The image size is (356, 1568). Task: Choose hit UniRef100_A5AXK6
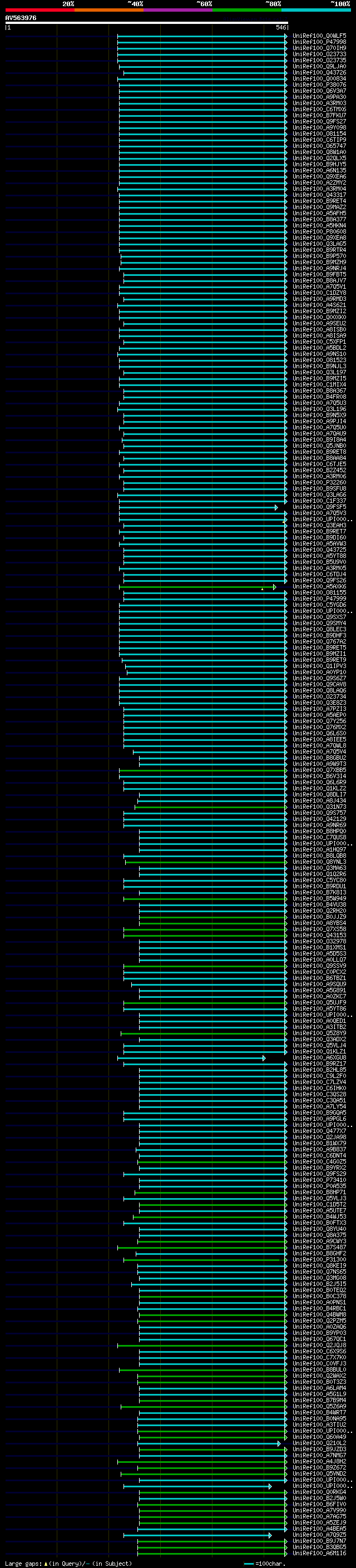pos(319,587)
